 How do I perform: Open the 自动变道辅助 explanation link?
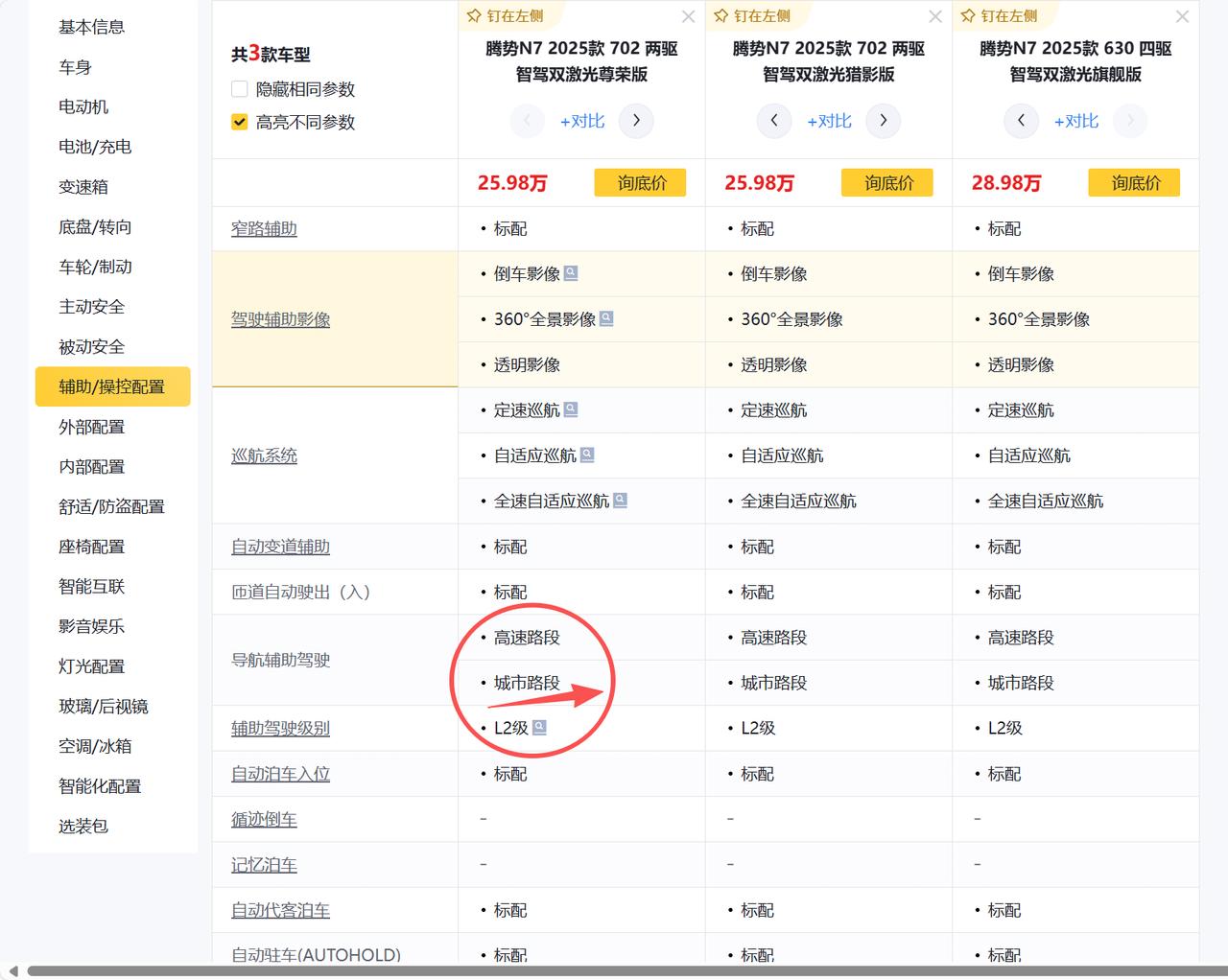[x=280, y=547]
